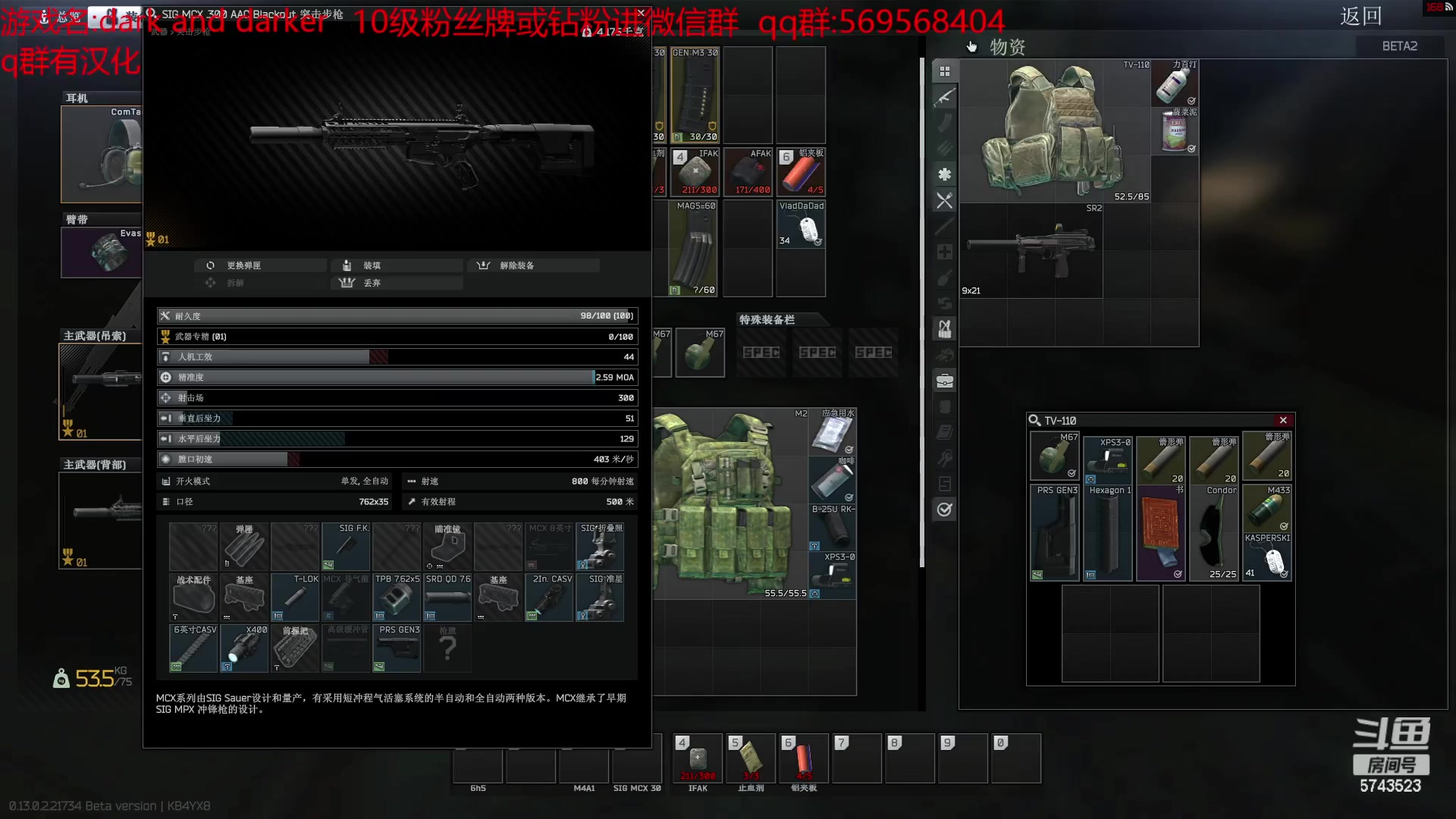Click the 精准度 accuracy bar
1456x819 pixels.
(397, 377)
